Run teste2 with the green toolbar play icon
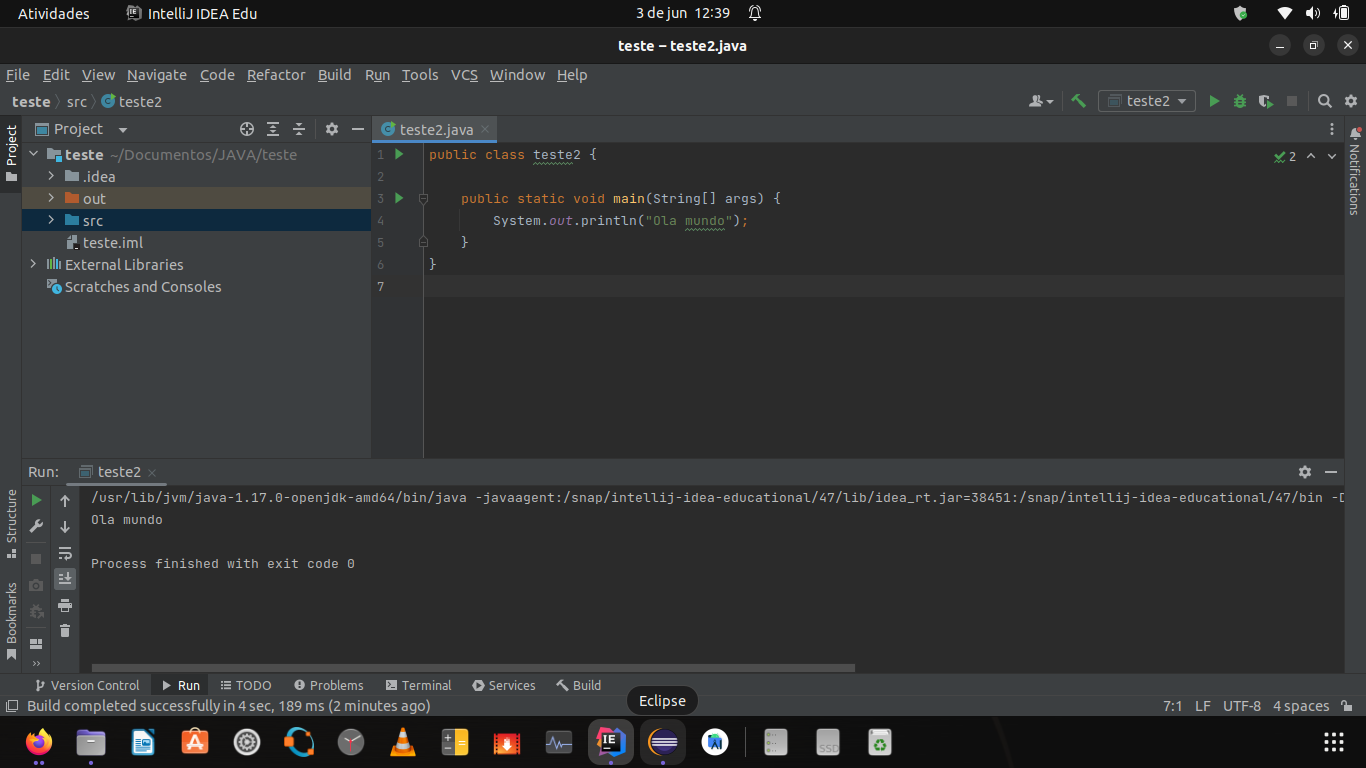The height and width of the screenshot is (768, 1366). coord(1214,101)
